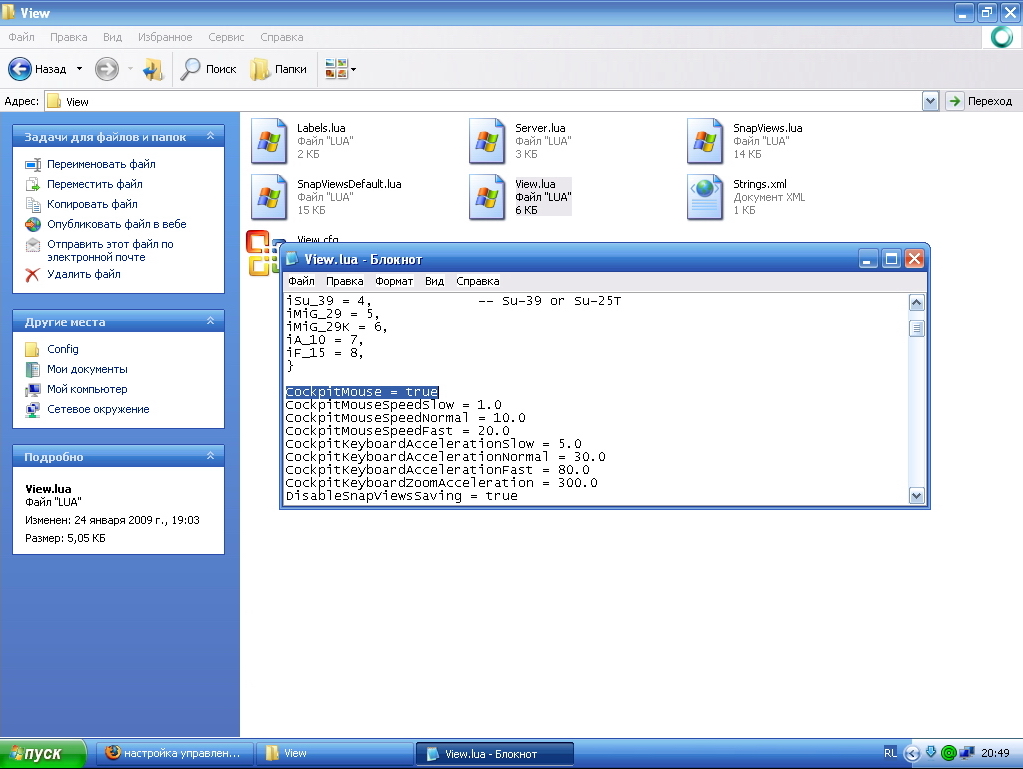
Task: Click the Back arrow icon in Explorer
Action: pyautogui.click(x=20, y=69)
